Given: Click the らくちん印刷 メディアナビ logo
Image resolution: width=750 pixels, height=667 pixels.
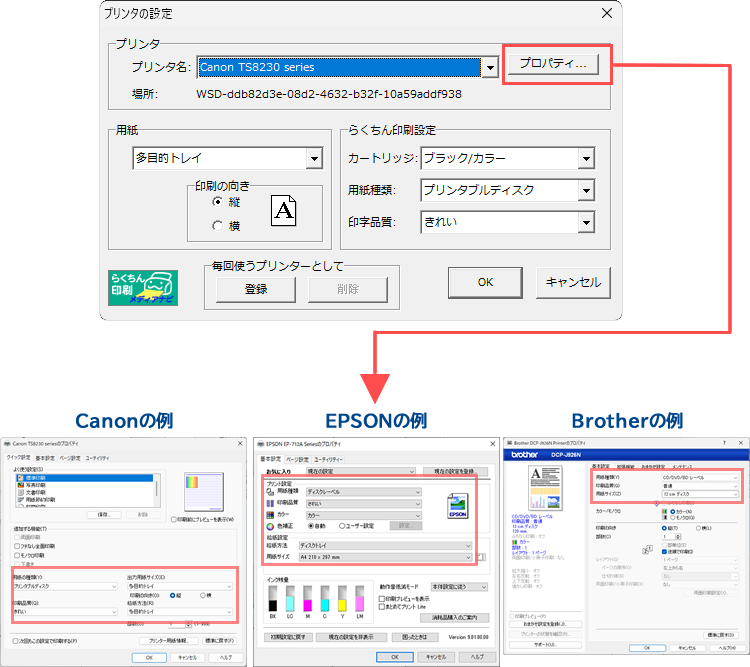Looking at the screenshot, I should click(x=143, y=288).
